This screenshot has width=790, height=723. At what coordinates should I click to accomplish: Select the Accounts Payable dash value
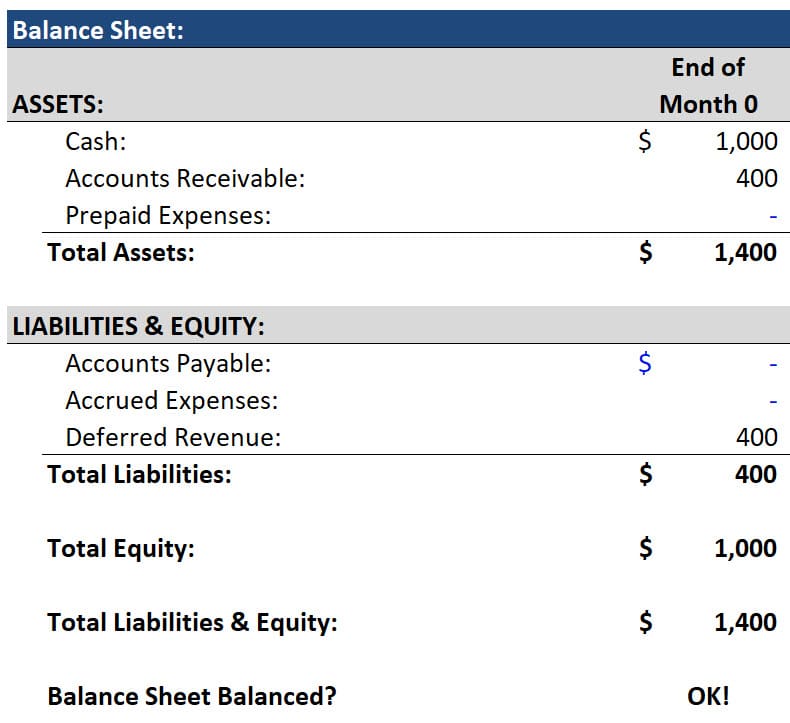pyautogui.click(x=773, y=365)
